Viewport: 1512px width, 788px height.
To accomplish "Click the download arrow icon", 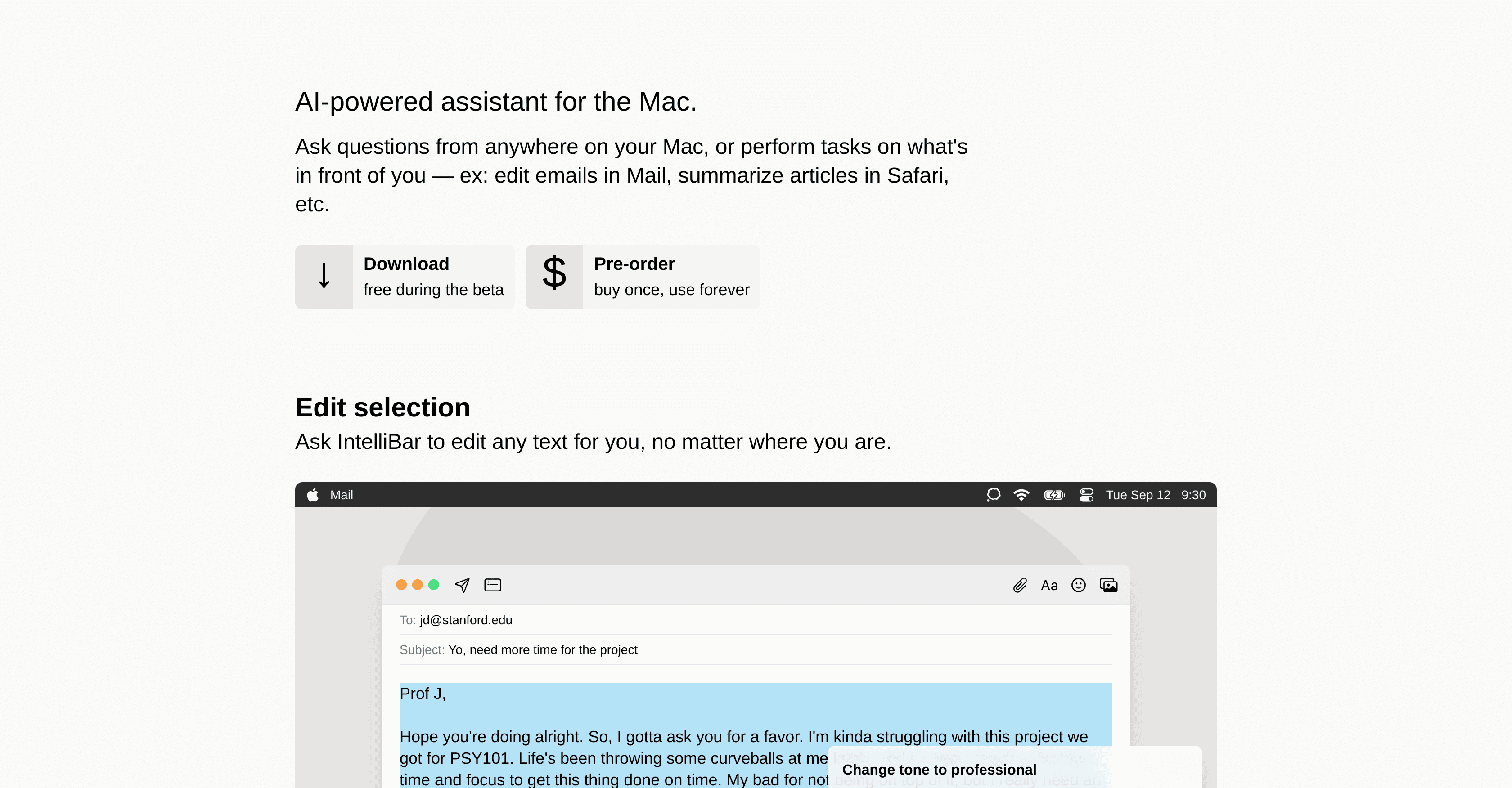I will (324, 276).
